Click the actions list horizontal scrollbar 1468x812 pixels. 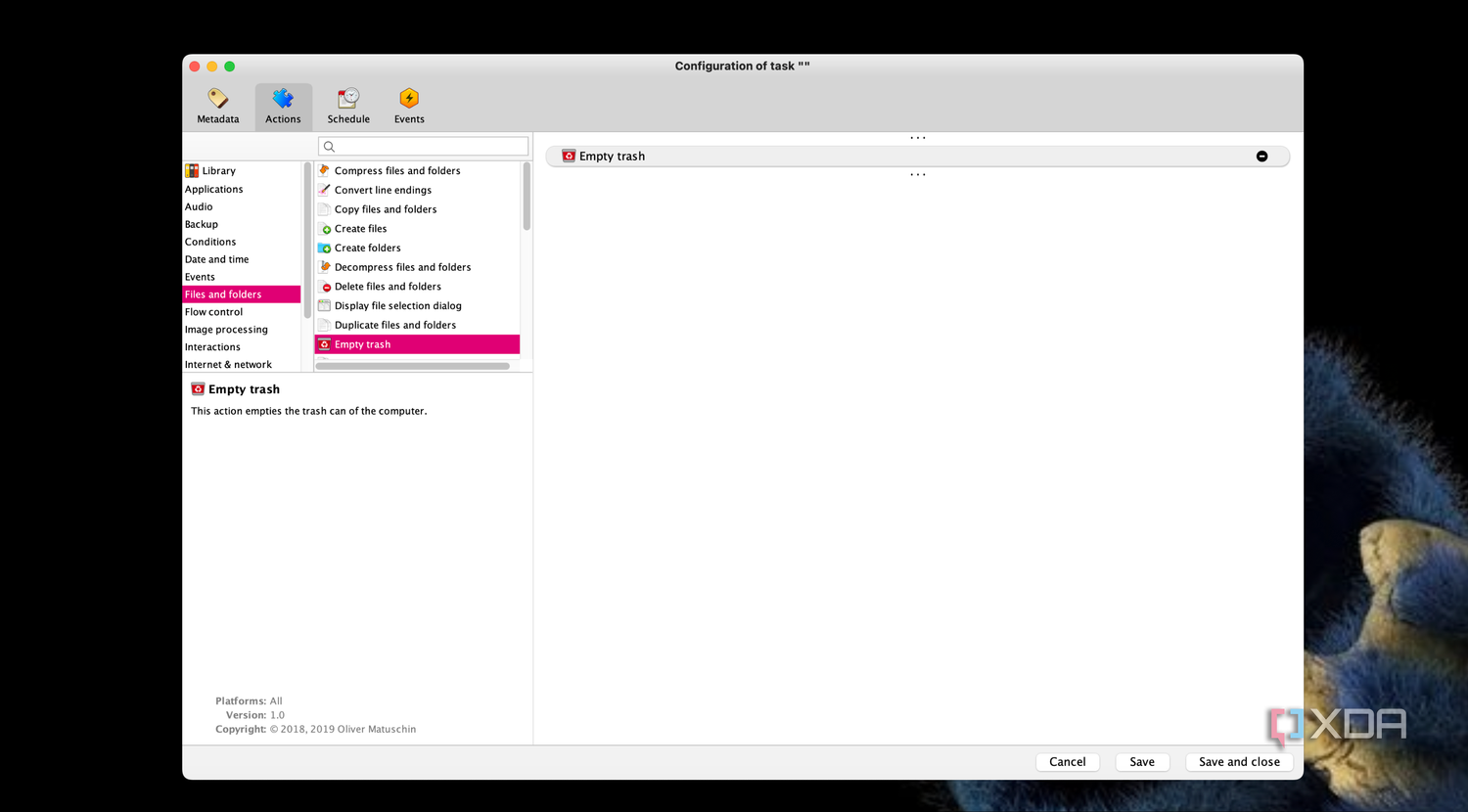click(412, 366)
